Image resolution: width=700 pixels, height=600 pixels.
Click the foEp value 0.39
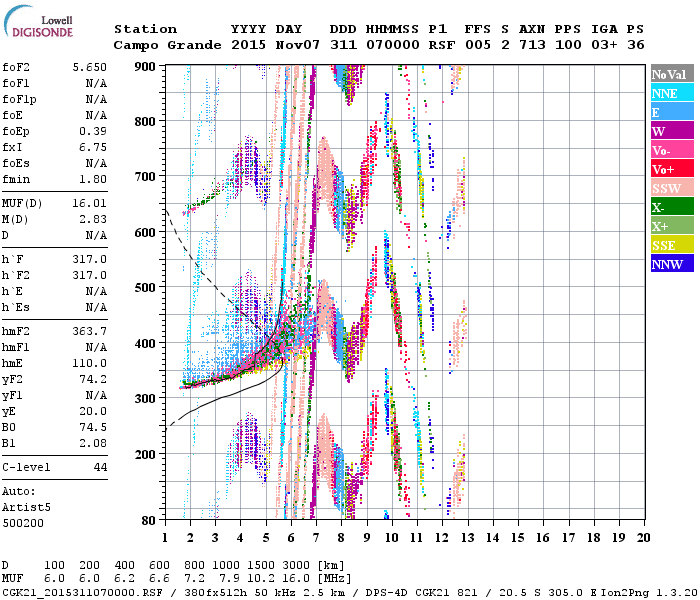pyautogui.click(x=93, y=131)
